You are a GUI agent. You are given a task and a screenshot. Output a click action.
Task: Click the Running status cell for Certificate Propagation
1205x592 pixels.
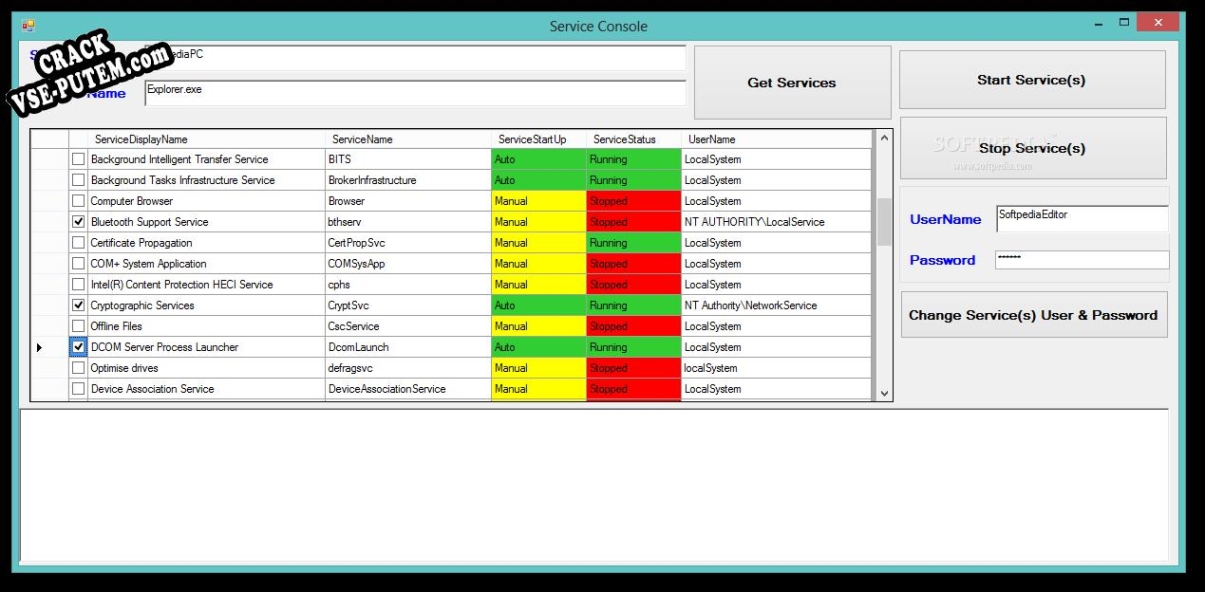pyautogui.click(x=633, y=243)
